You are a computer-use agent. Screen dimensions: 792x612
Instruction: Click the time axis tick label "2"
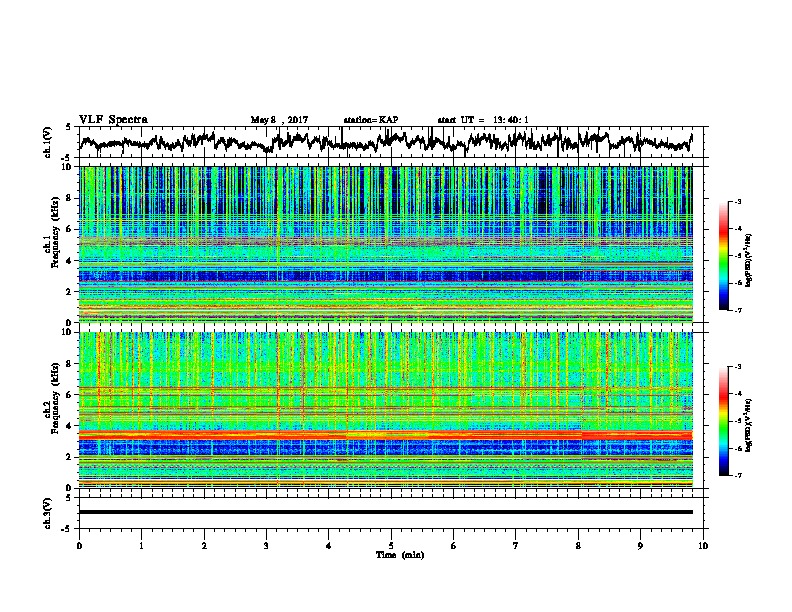click(x=204, y=546)
